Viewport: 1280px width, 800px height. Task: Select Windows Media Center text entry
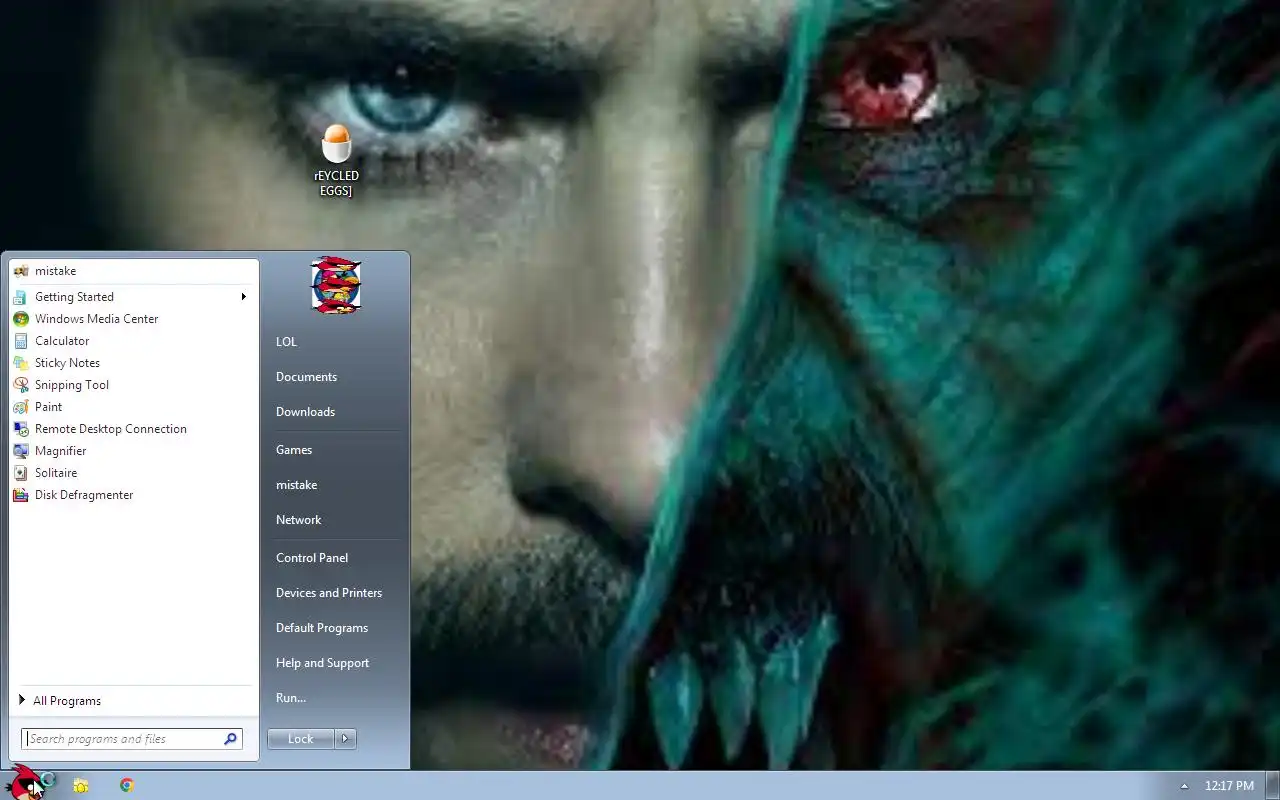(96, 319)
